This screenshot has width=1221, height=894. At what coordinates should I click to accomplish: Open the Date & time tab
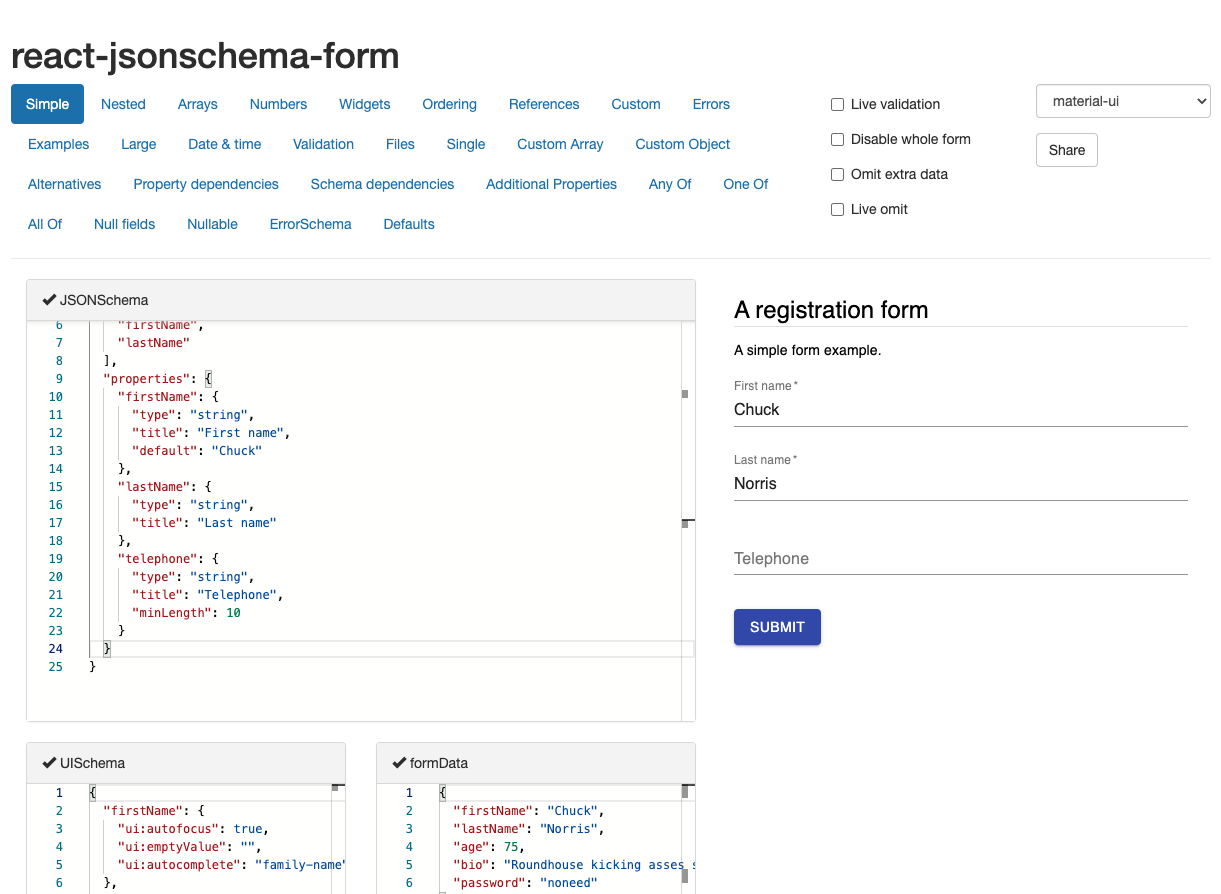coord(225,144)
